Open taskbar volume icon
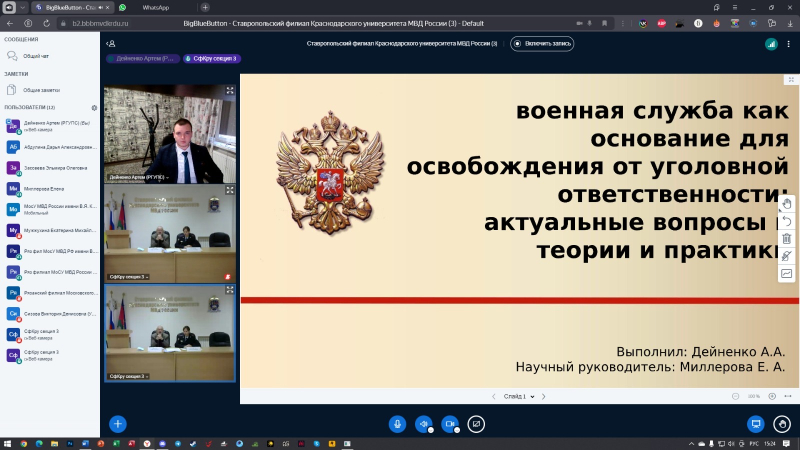The height and width of the screenshot is (450, 800). (x=731, y=444)
